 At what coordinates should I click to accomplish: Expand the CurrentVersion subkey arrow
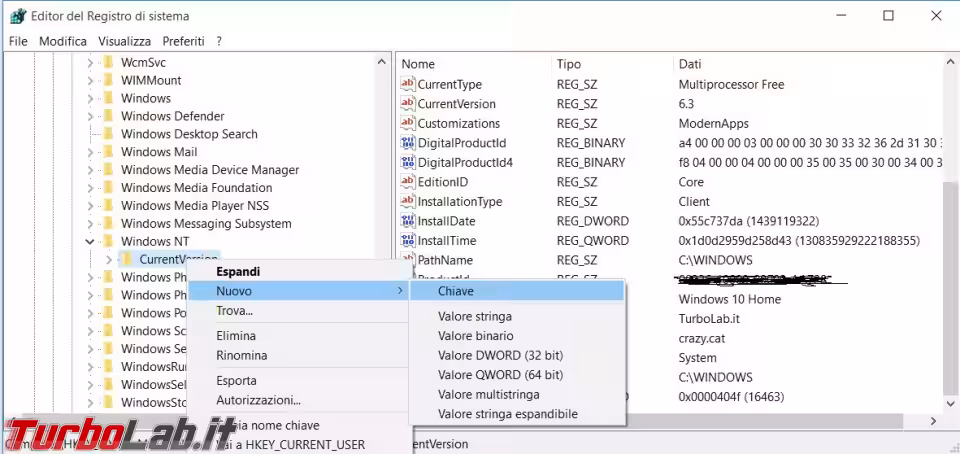pyautogui.click(x=108, y=259)
